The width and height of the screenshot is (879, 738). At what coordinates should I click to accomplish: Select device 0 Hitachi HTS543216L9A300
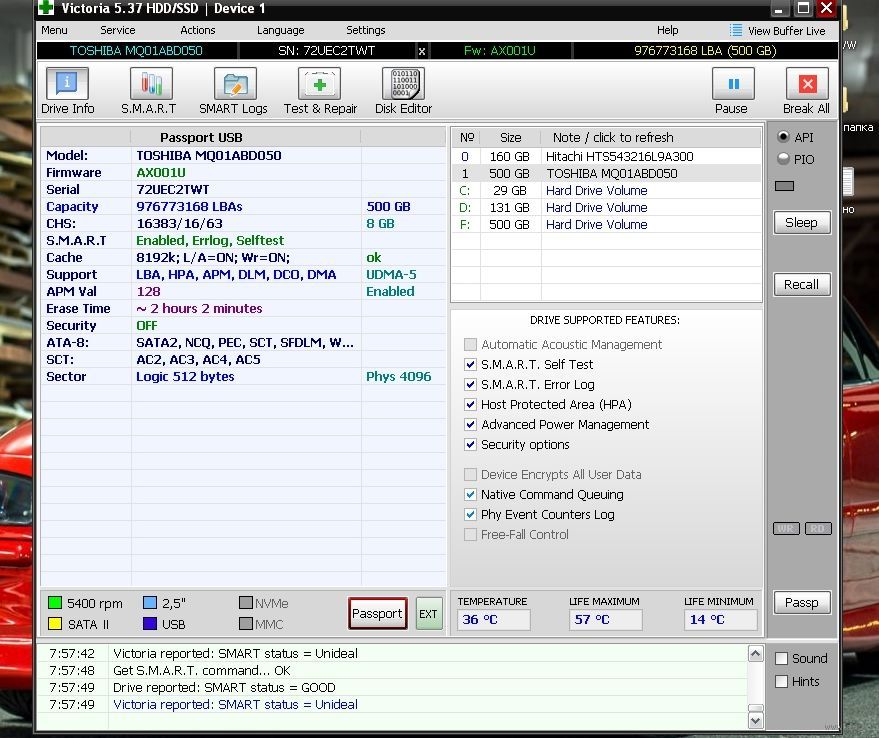click(607, 156)
